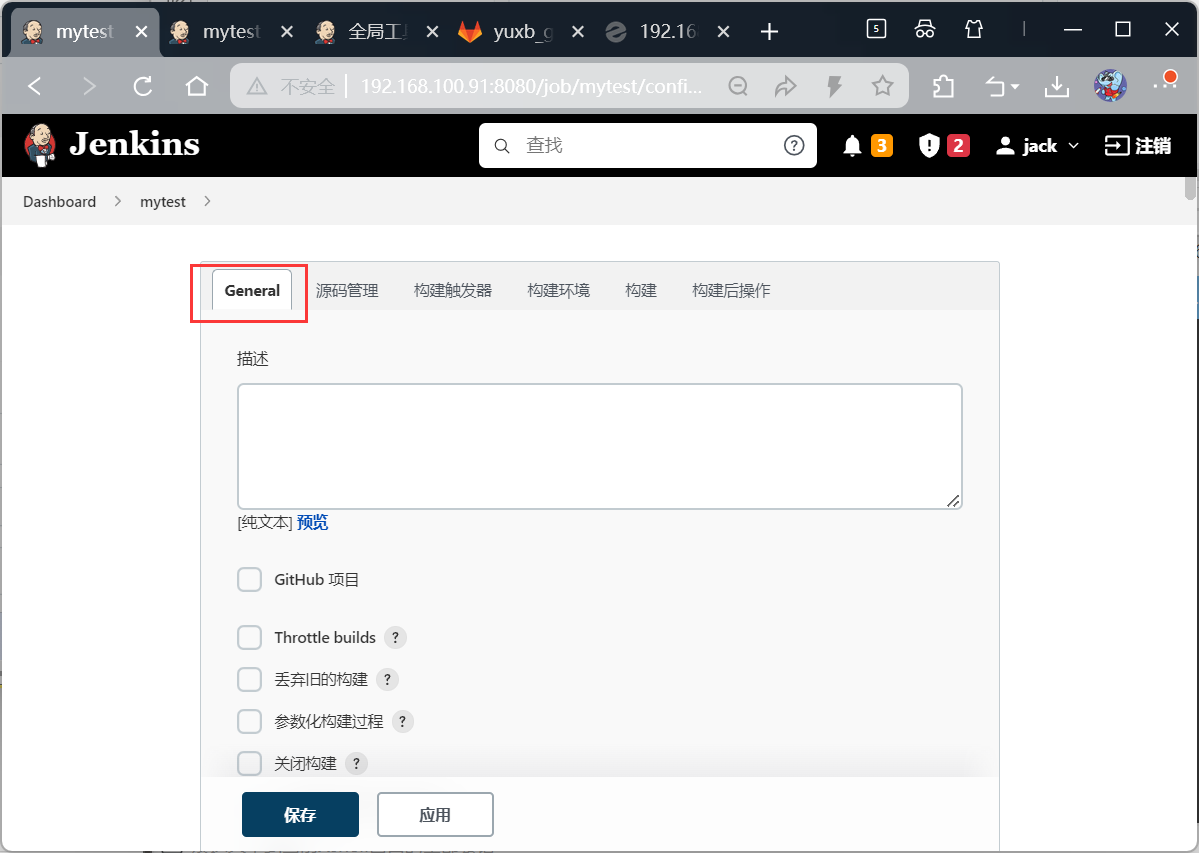Close the 全局工具 browser tab
Image resolution: width=1199 pixels, height=853 pixels.
pos(432,32)
